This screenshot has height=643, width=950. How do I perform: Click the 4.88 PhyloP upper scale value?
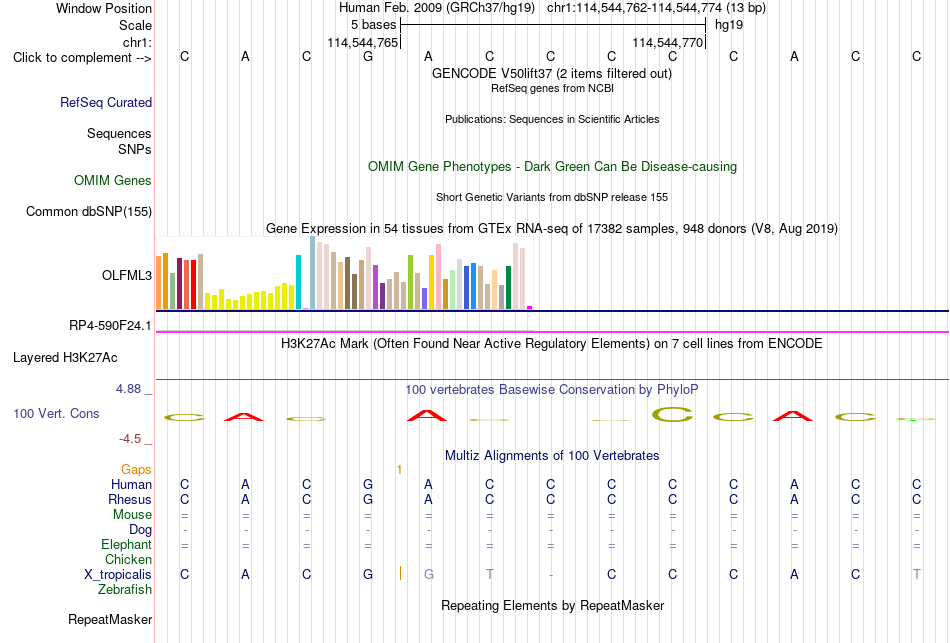(x=128, y=389)
